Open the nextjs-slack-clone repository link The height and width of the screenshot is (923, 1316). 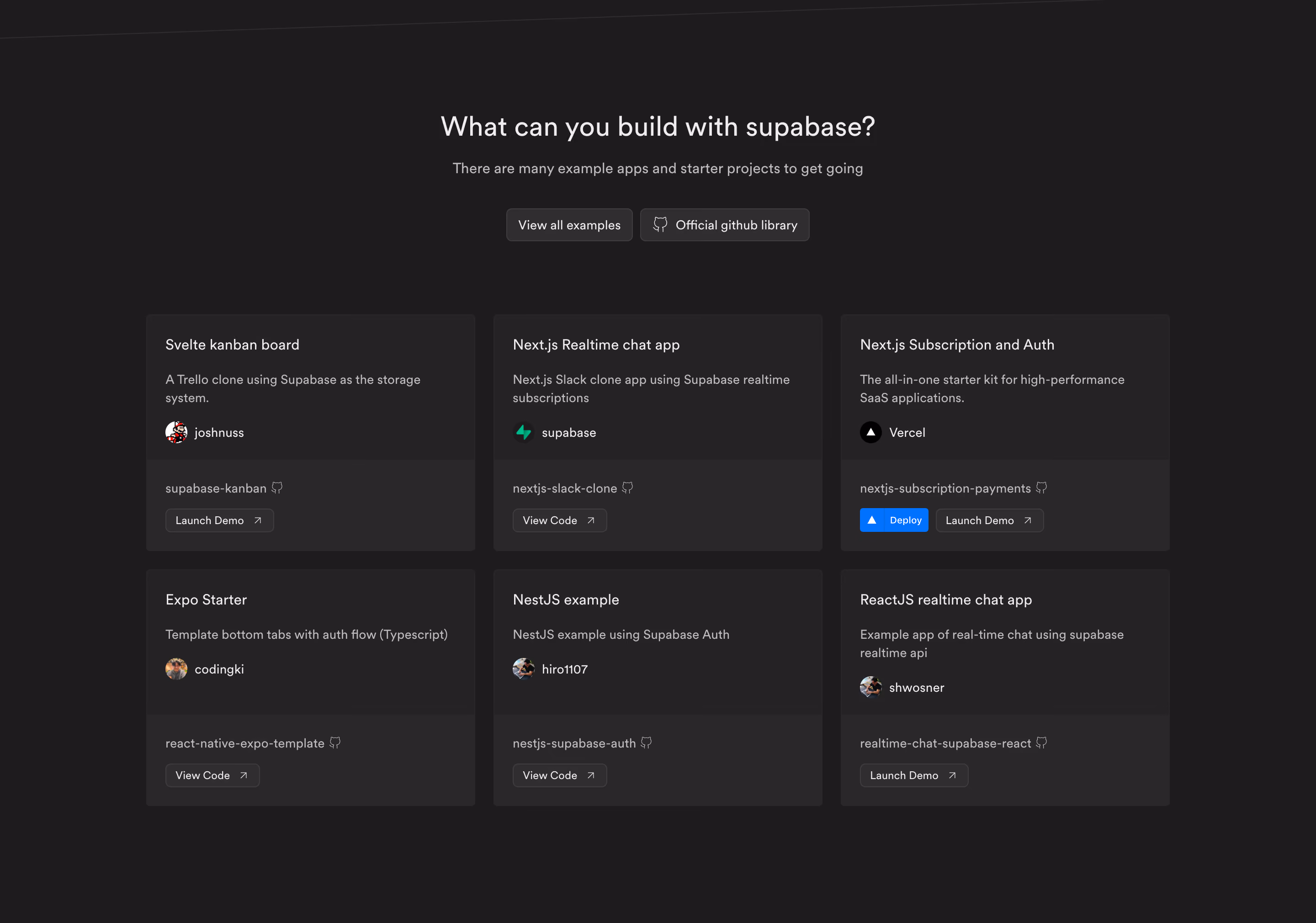click(x=565, y=488)
